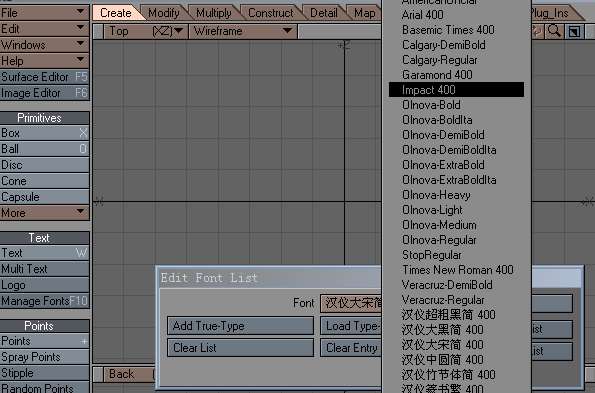Open the Wireframe display mode dropdown
The width and height of the screenshot is (595, 393).
click(243, 31)
